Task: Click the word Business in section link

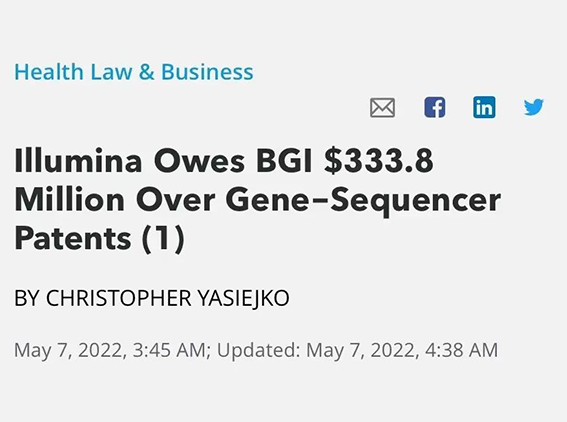Action: coord(207,72)
